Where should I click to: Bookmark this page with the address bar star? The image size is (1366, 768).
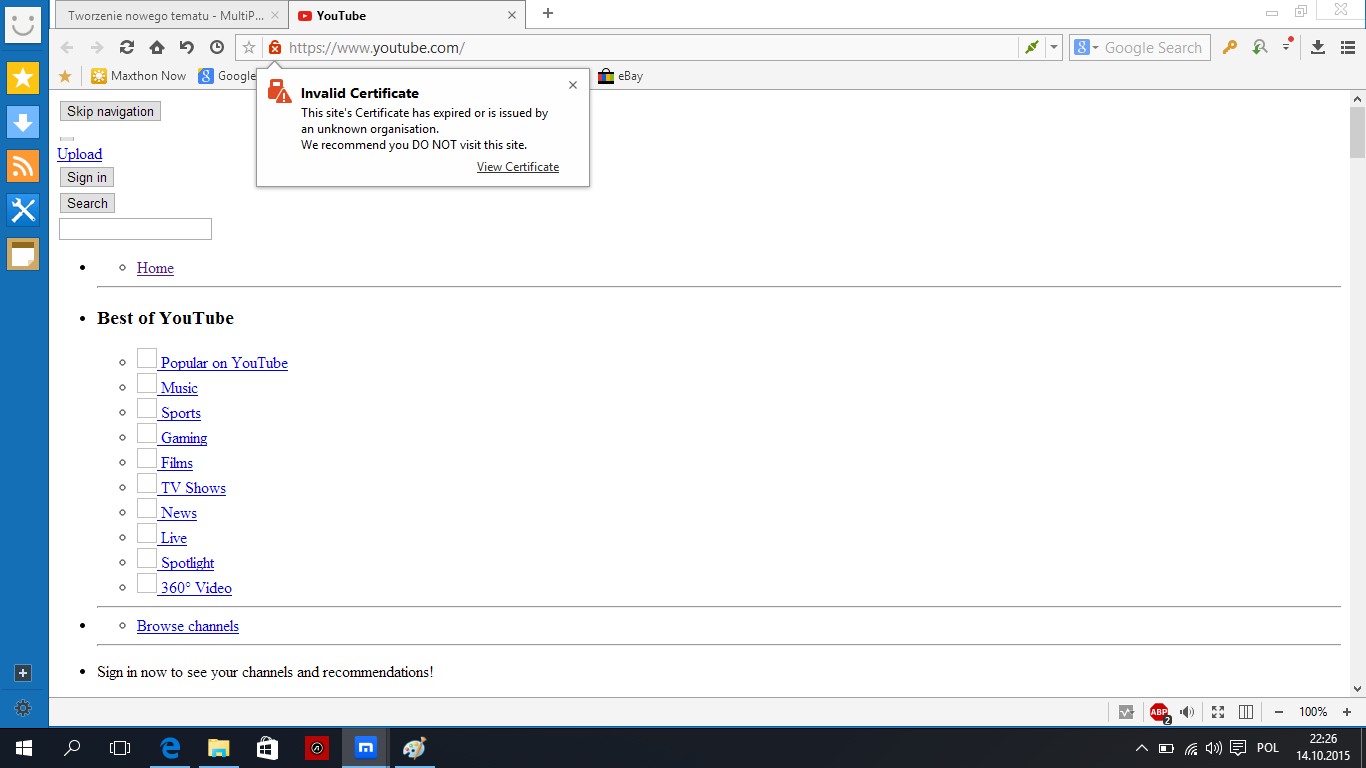tap(249, 47)
